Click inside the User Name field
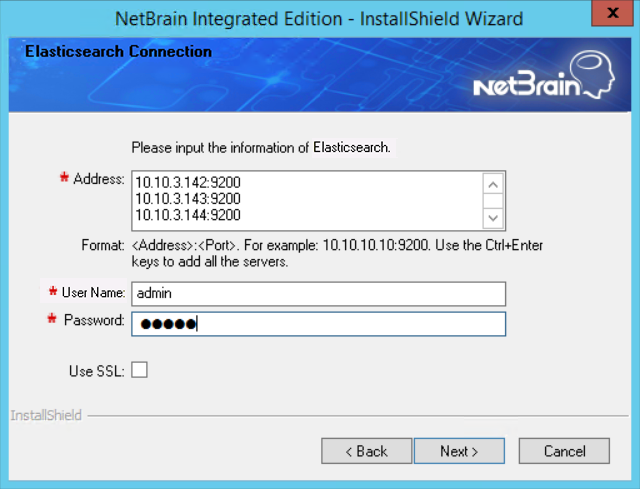The width and height of the screenshot is (640, 489). pos(318,293)
